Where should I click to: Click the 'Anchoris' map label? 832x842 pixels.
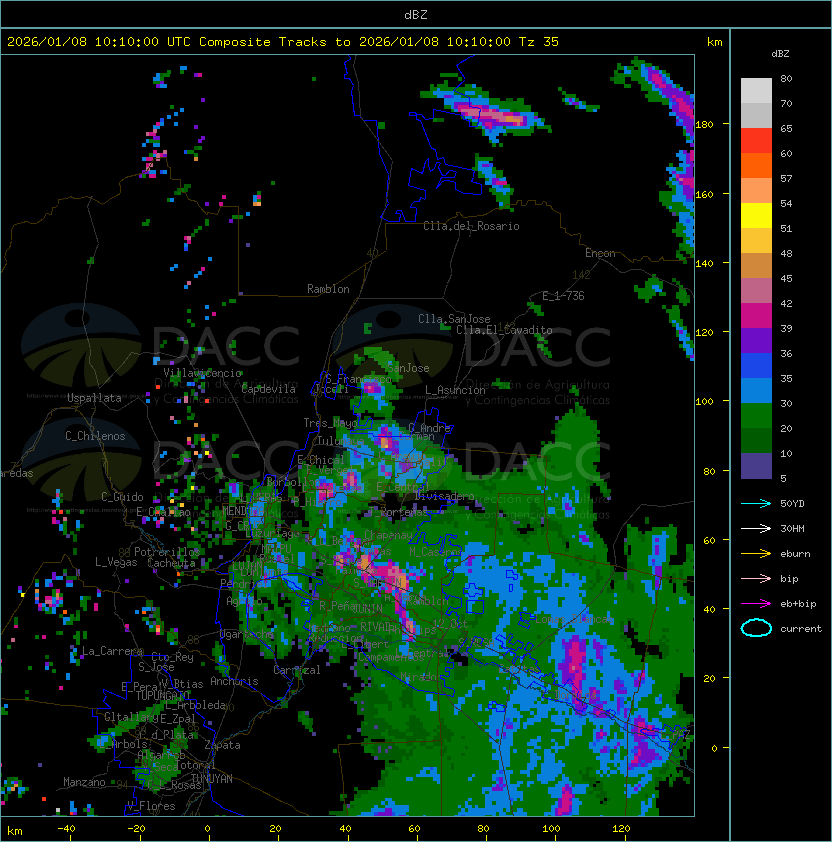234,681
